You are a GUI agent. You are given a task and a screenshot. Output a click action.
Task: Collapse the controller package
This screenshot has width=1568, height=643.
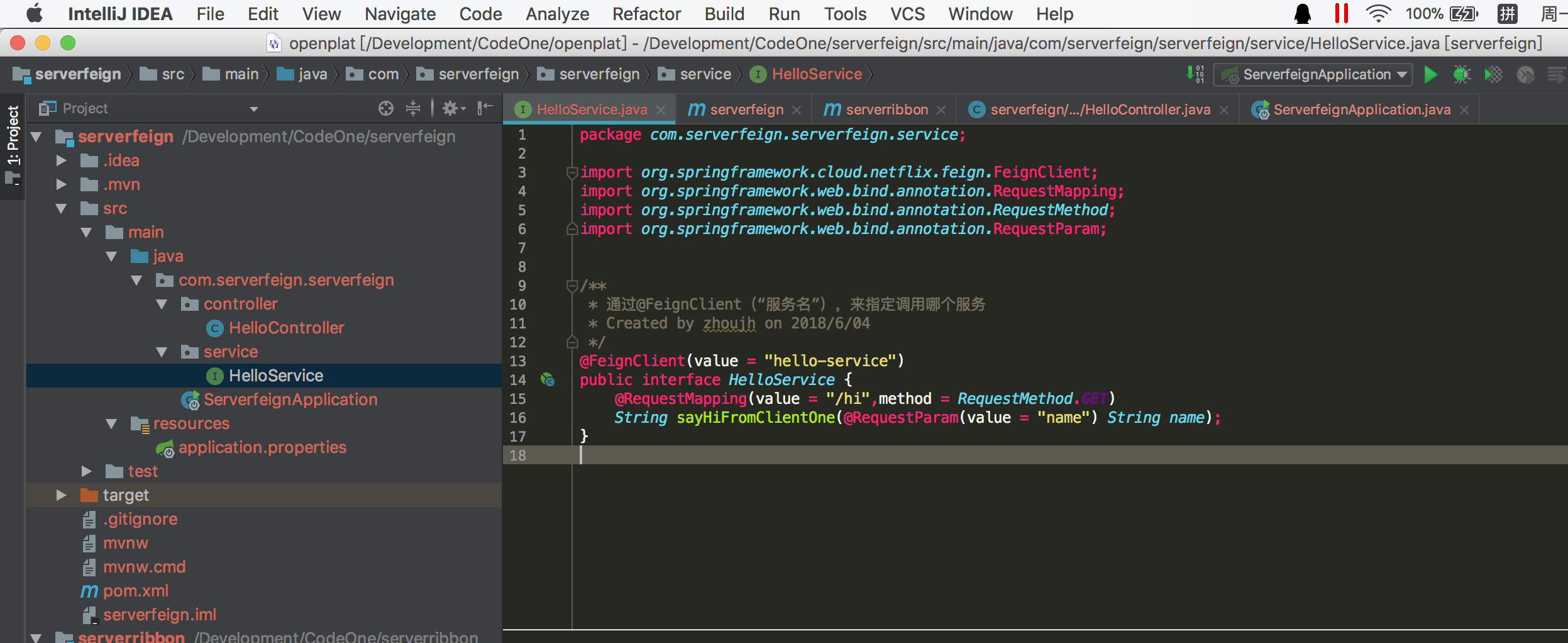point(162,304)
